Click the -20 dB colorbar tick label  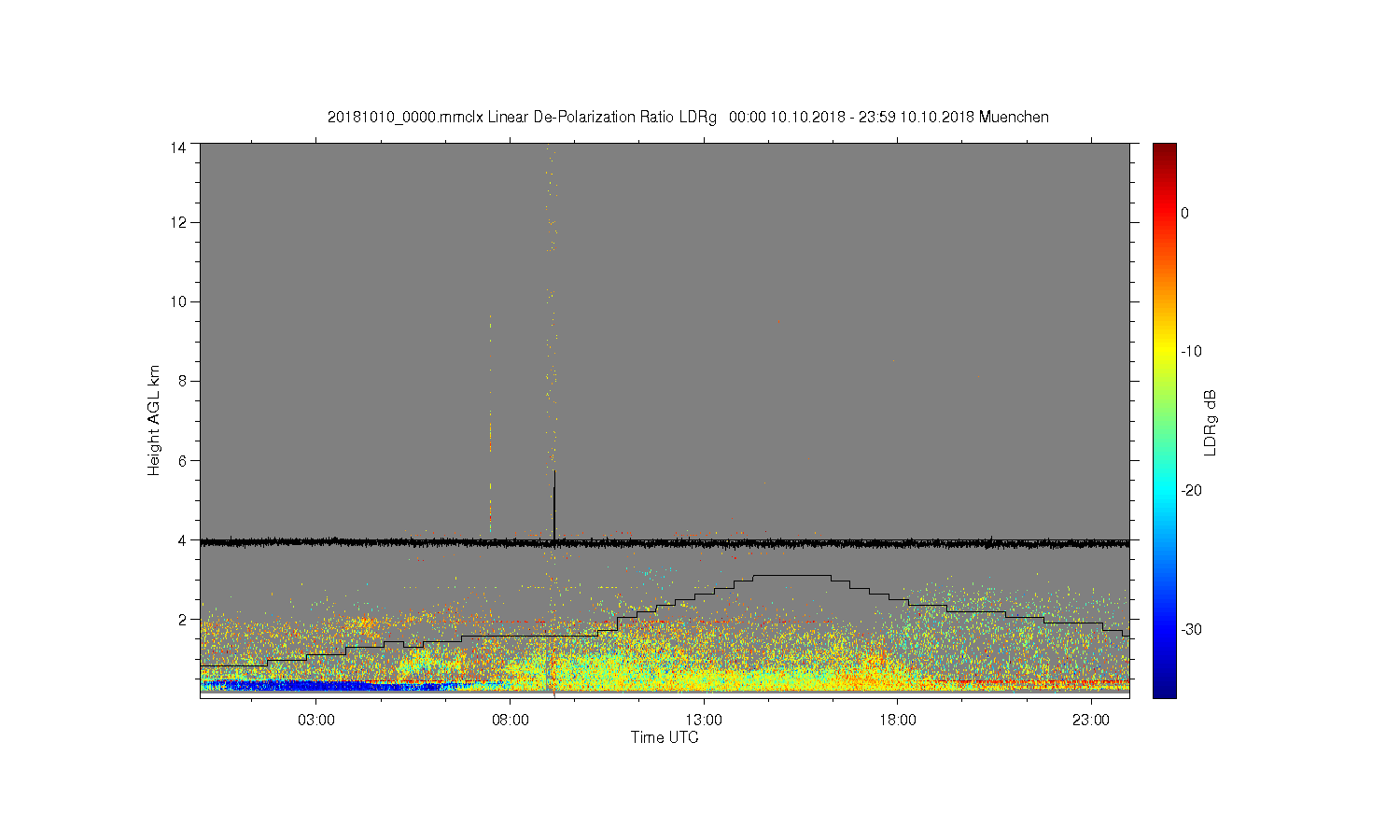[x=1191, y=491]
